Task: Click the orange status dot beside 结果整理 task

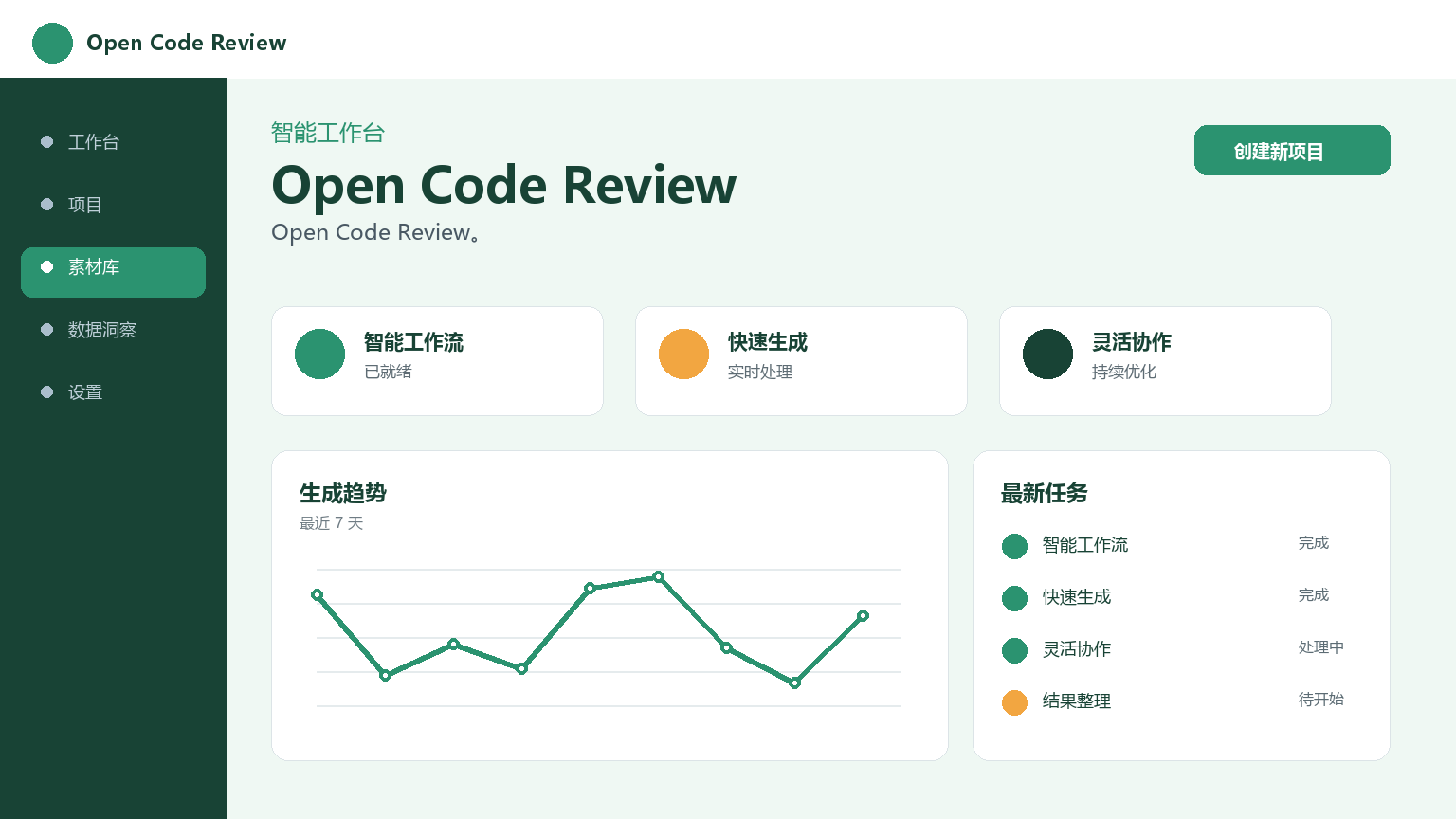Action: 1014,702
